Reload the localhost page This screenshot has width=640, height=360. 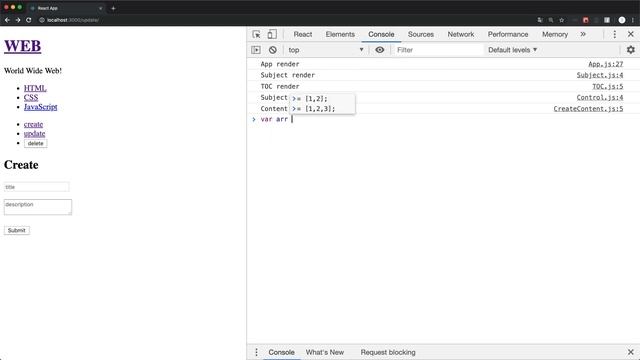(29, 20)
